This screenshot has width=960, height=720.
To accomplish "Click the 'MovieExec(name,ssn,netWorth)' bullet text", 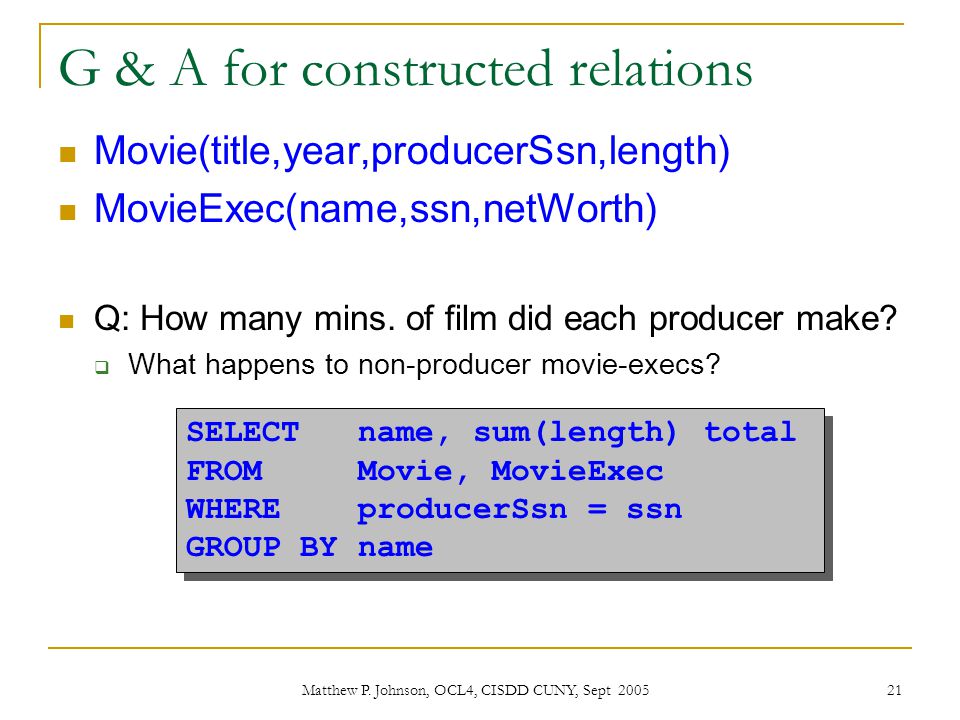I will coord(375,209).
